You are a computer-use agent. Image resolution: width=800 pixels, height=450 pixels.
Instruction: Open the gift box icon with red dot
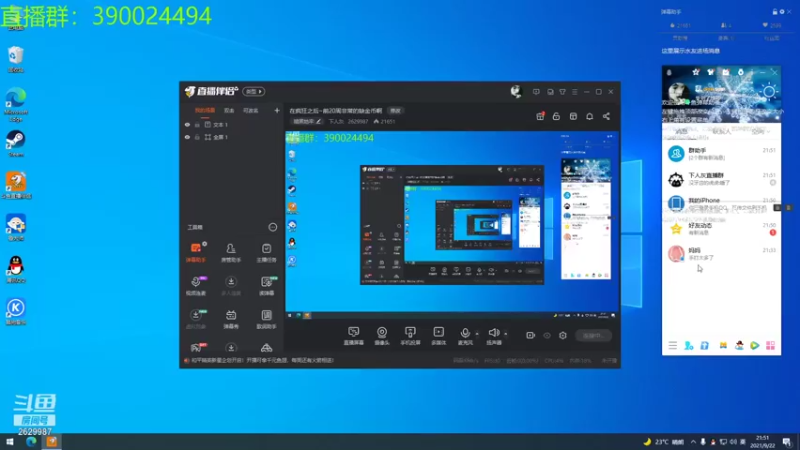pyautogui.click(x=540, y=116)
